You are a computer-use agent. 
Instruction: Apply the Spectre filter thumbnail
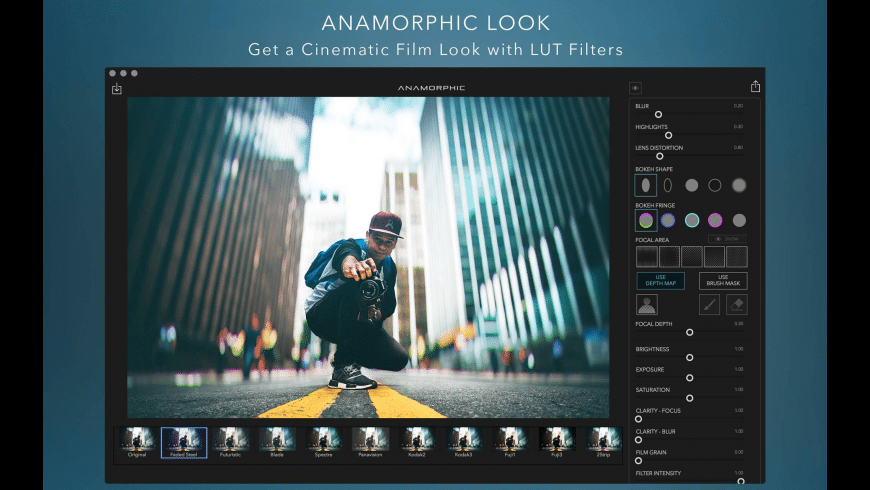tap(323, 442)
